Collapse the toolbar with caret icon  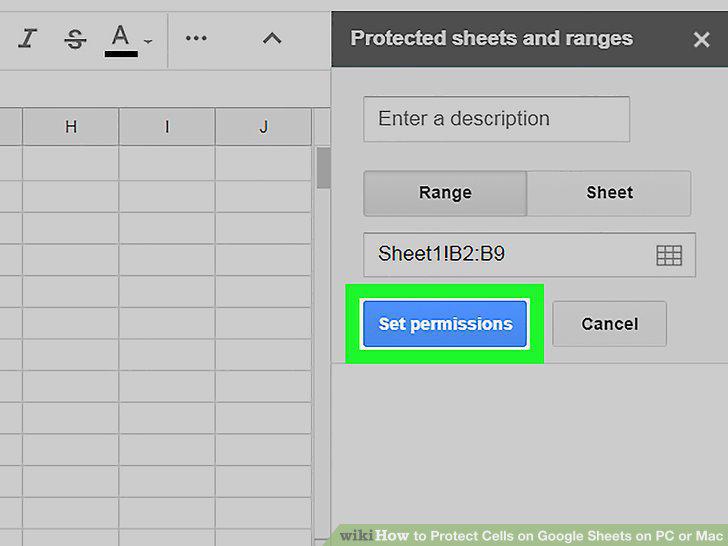(272, 39)
